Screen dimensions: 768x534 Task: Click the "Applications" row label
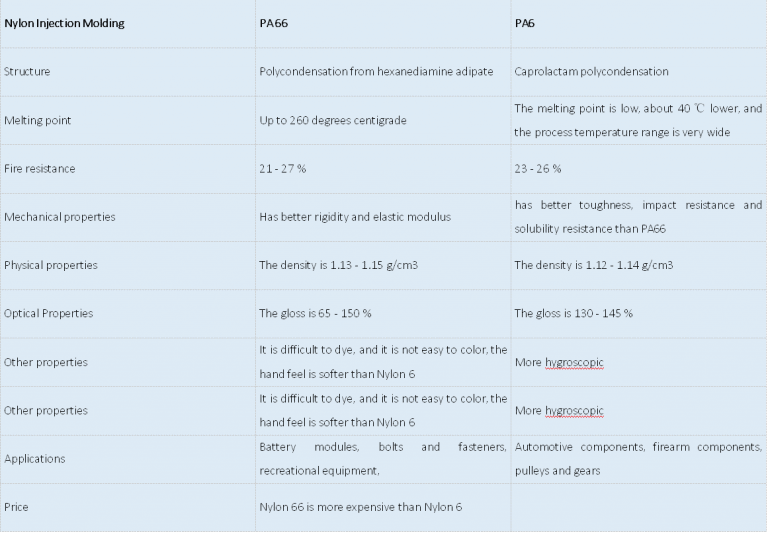[35, 459]
